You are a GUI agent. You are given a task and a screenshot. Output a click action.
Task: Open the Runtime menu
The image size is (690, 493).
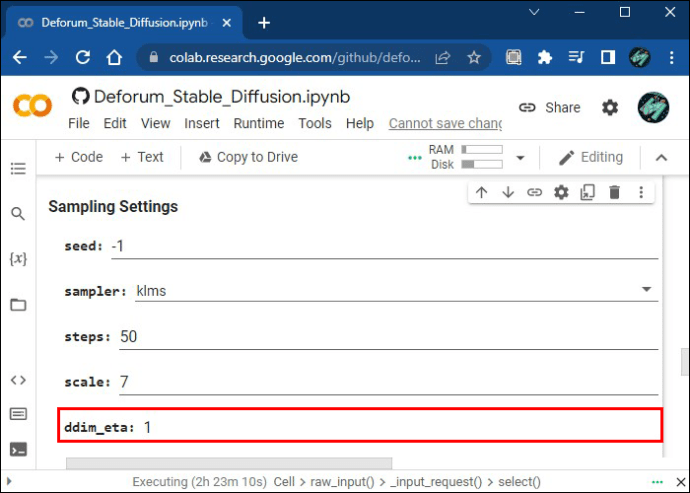[x=259, y=123]
